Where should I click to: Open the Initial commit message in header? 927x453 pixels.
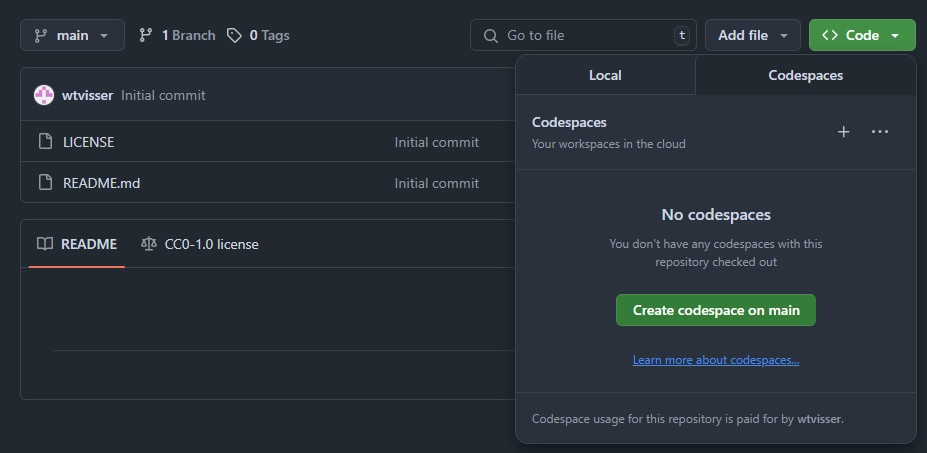pos(163,95)
